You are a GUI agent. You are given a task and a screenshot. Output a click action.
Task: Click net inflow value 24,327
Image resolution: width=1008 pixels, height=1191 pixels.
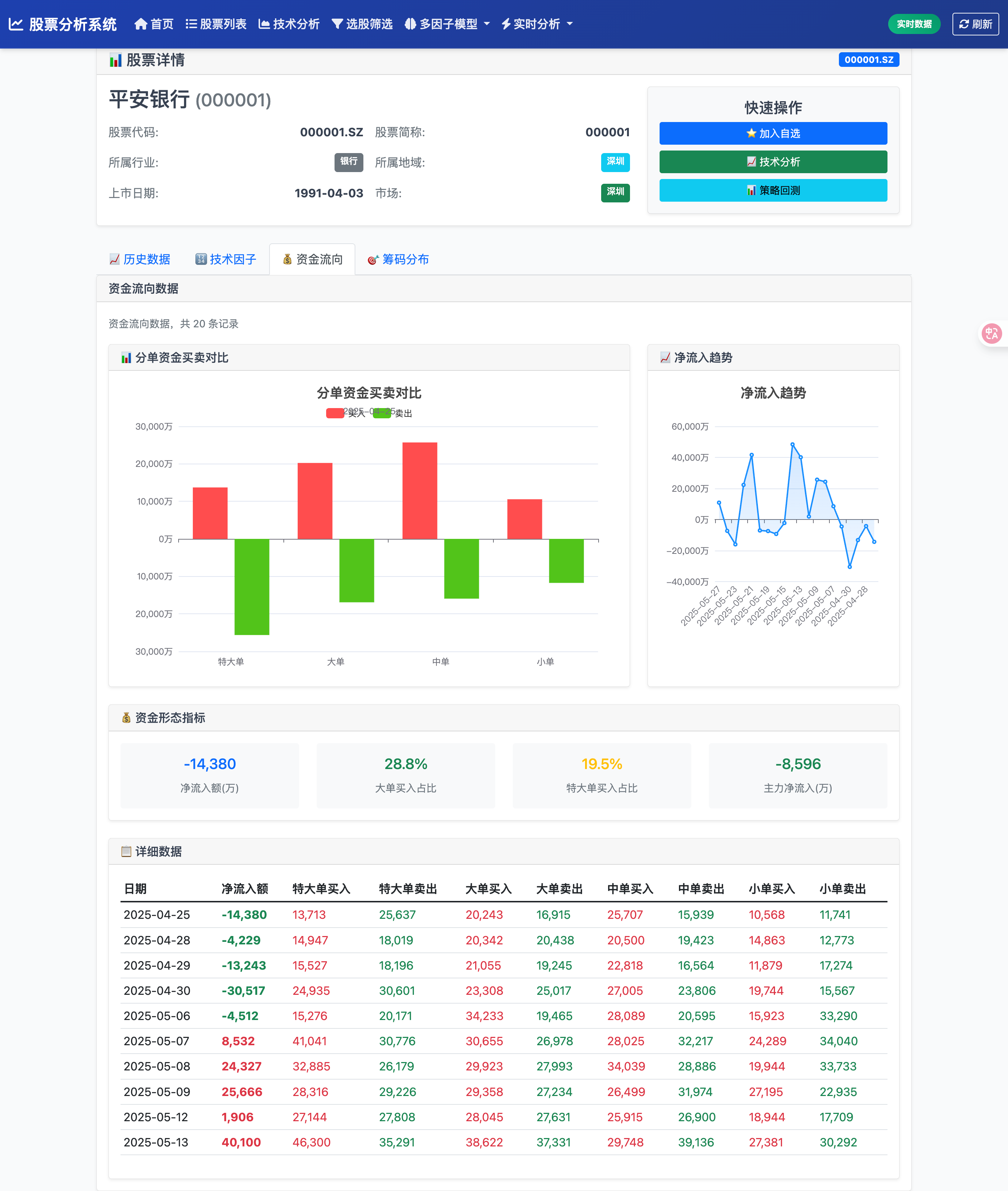point(242,1066)
